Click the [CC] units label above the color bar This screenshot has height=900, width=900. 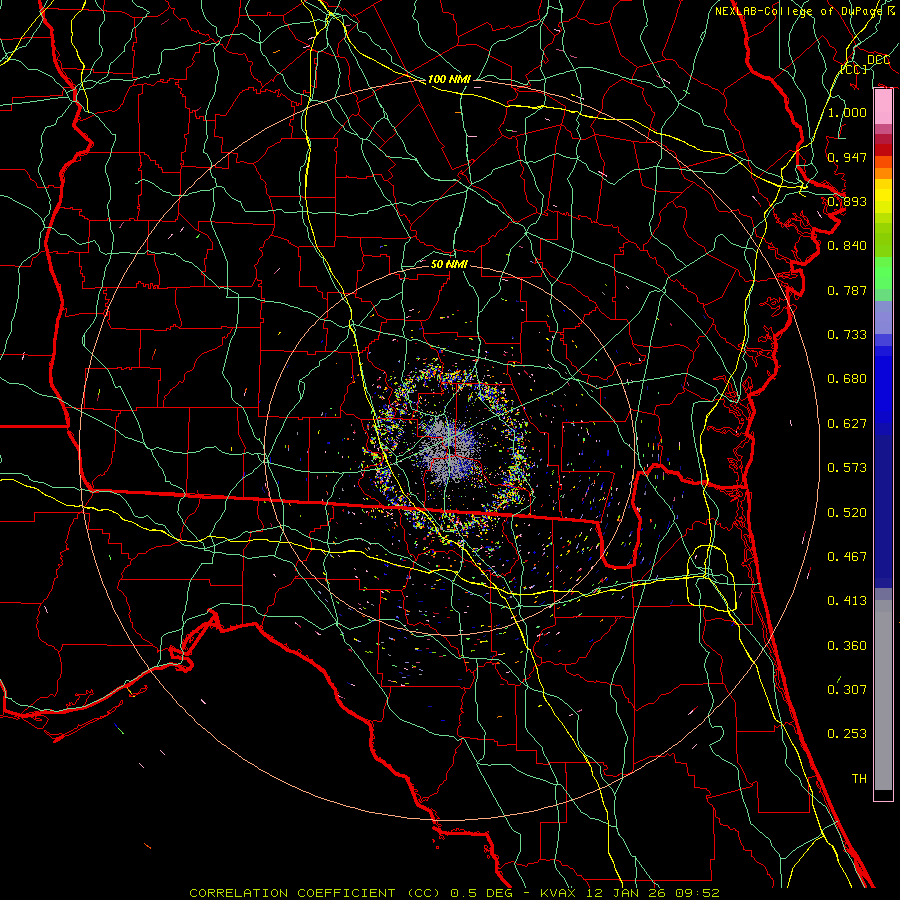(x=854, y=69)
